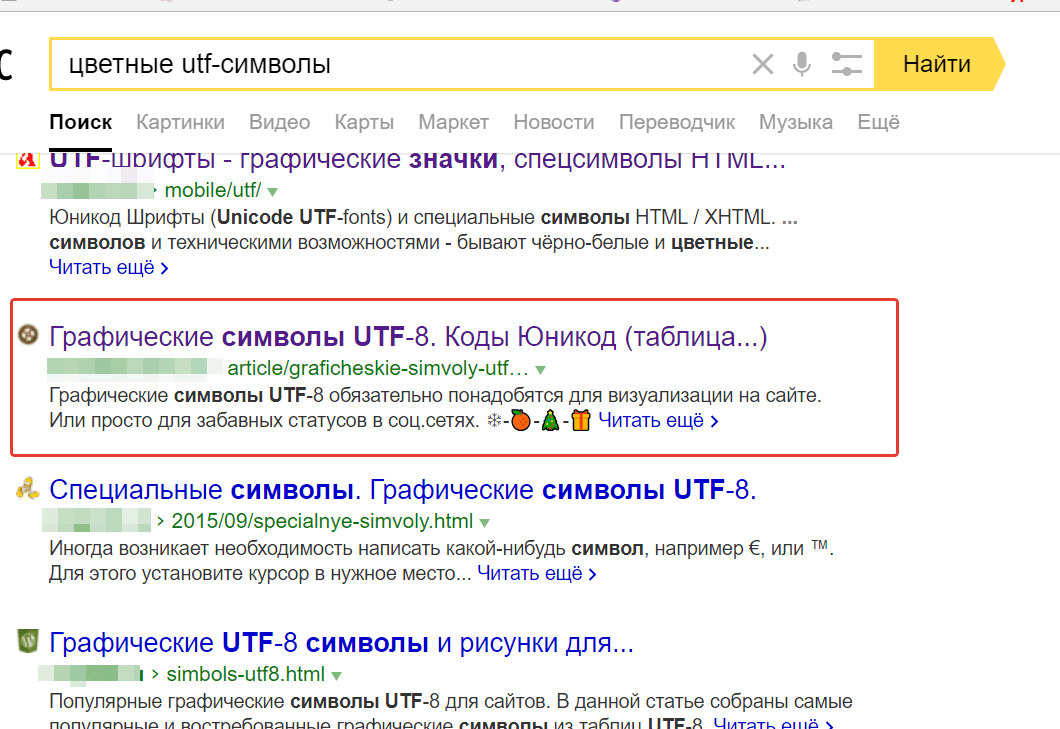
Task: Open Графические UTF-8 символы и рисунки result
Action: coord(341,642)
